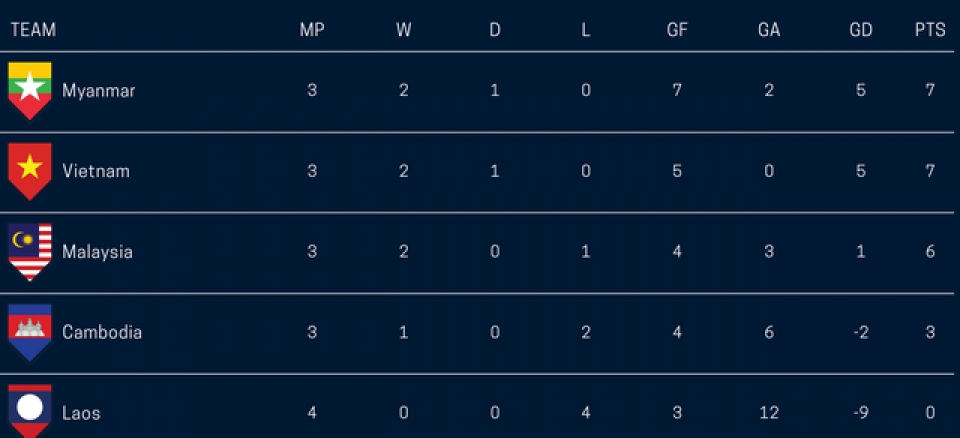Click the TEAM column header

coord(33,30)
